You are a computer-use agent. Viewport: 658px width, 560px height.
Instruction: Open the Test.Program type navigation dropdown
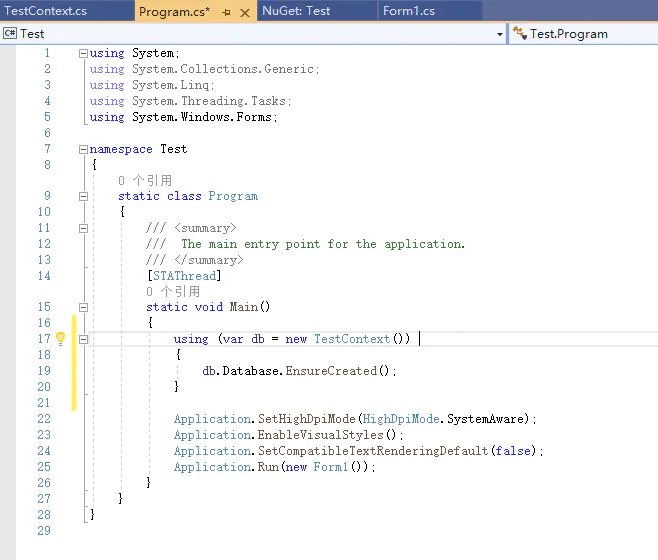pos(583,34)
